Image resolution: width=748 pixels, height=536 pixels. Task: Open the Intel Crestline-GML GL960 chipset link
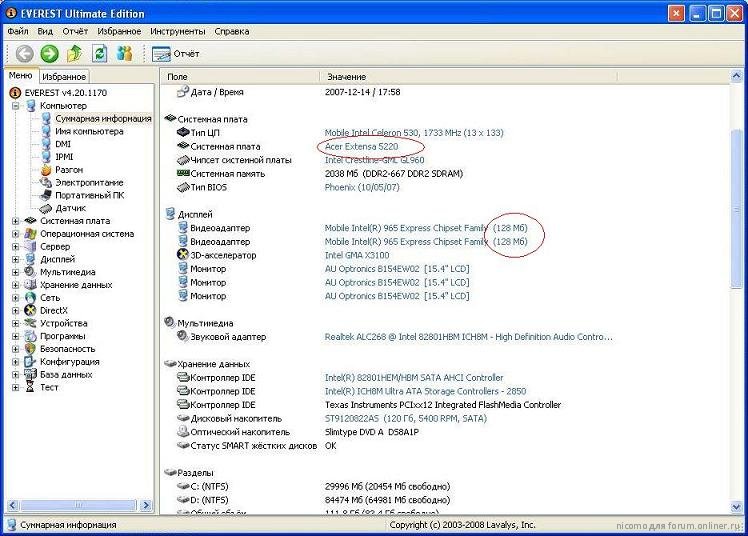click(x=374, y=160)
